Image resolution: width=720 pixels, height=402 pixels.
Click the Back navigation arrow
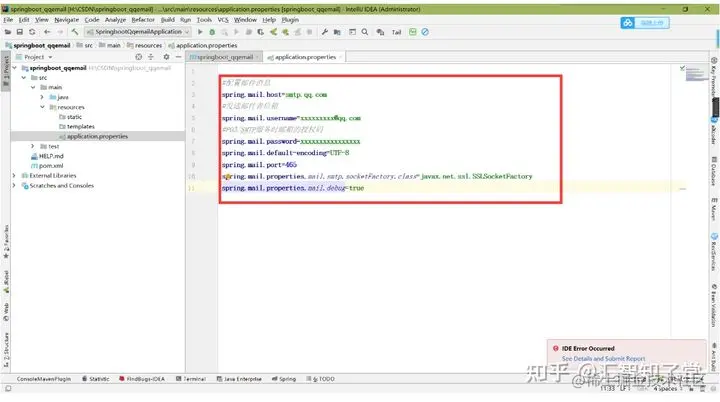coord(47,32)
